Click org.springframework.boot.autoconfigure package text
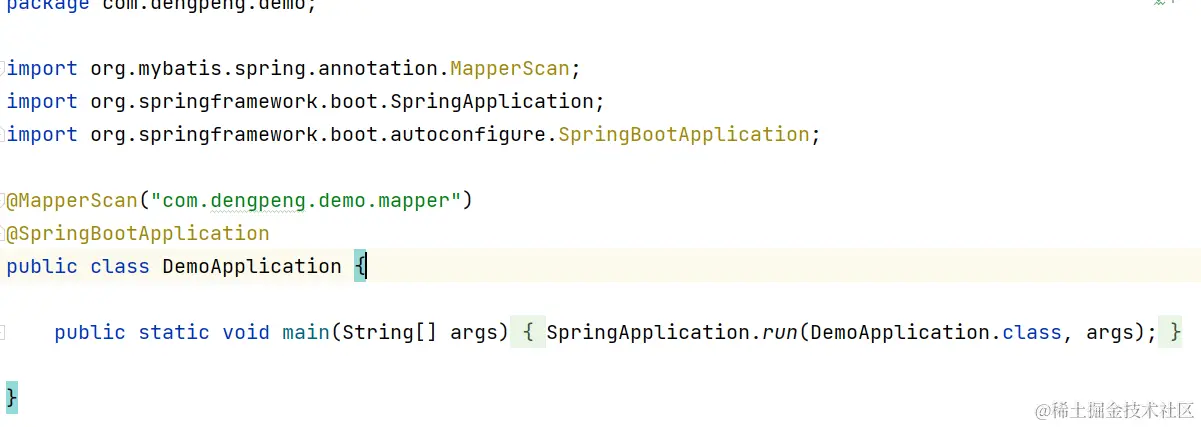The image size is (1201, 427). pyautogui.click(x=318, y=135)
